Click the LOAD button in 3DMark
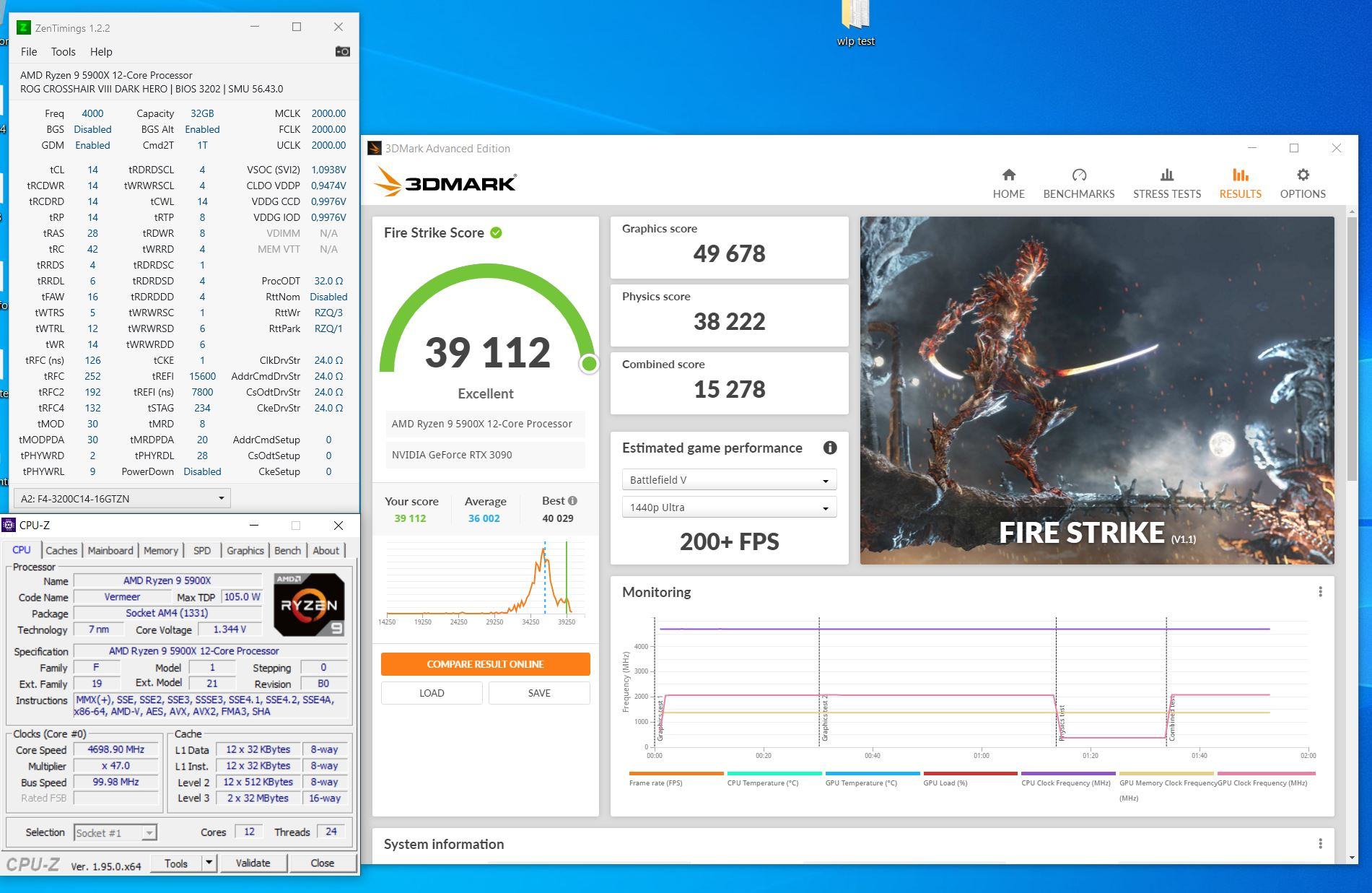 (432, 693)
